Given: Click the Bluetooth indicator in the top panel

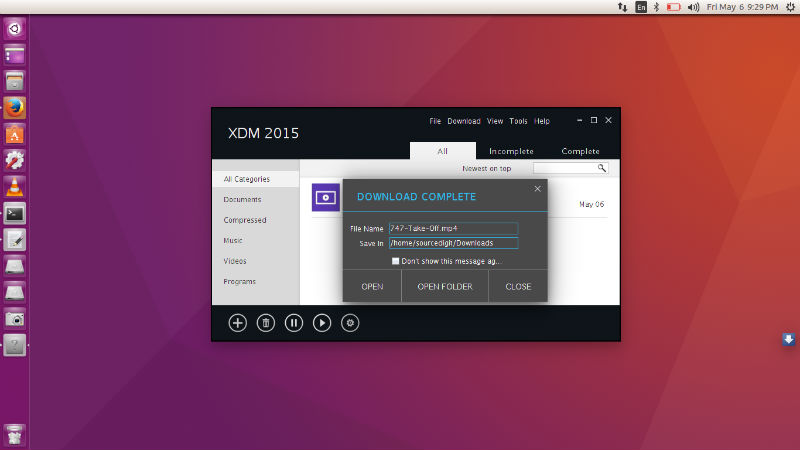Looking at the screenshot, I should coord(657,7).
